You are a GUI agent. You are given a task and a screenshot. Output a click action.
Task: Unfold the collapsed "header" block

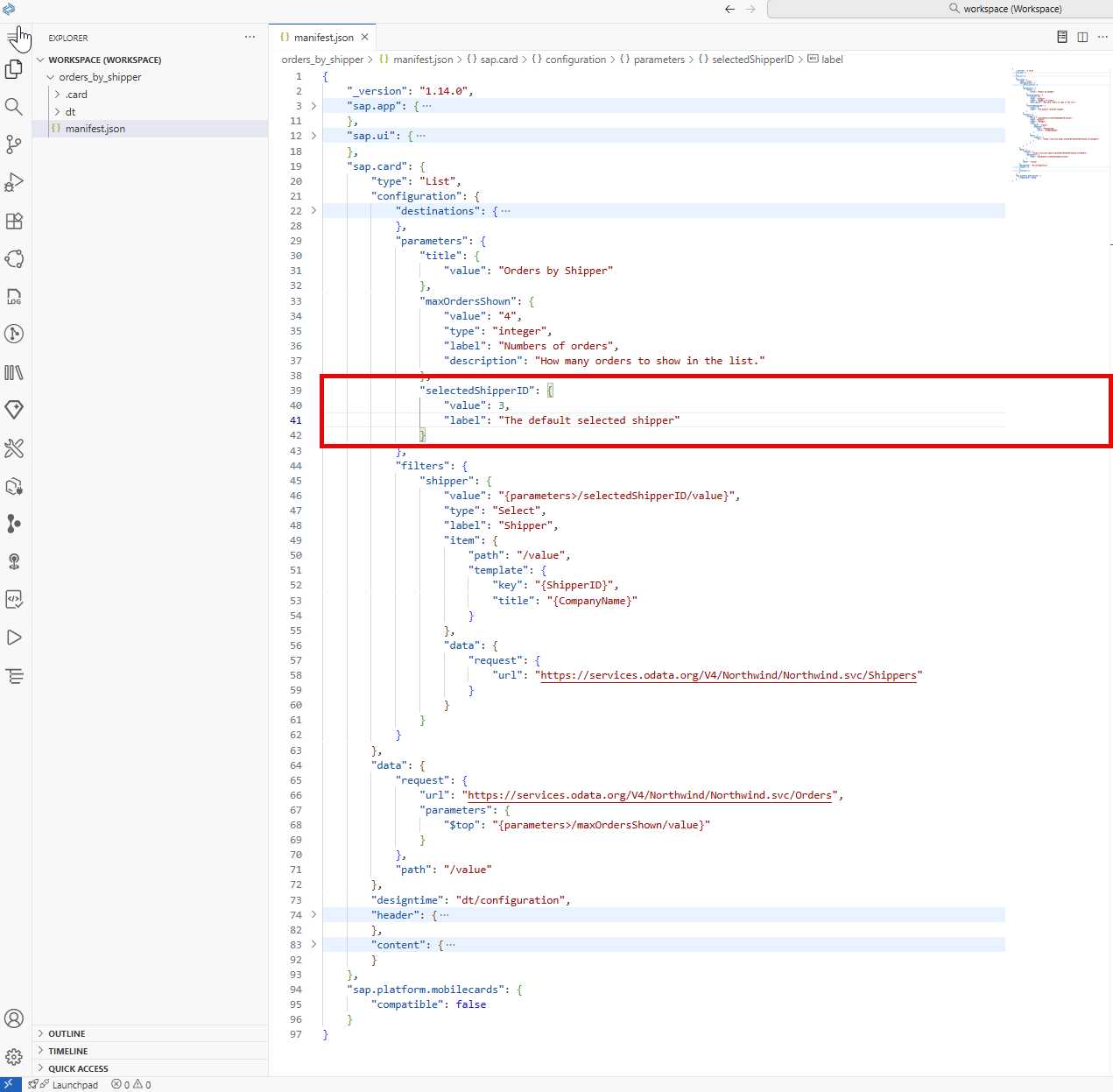313,914
